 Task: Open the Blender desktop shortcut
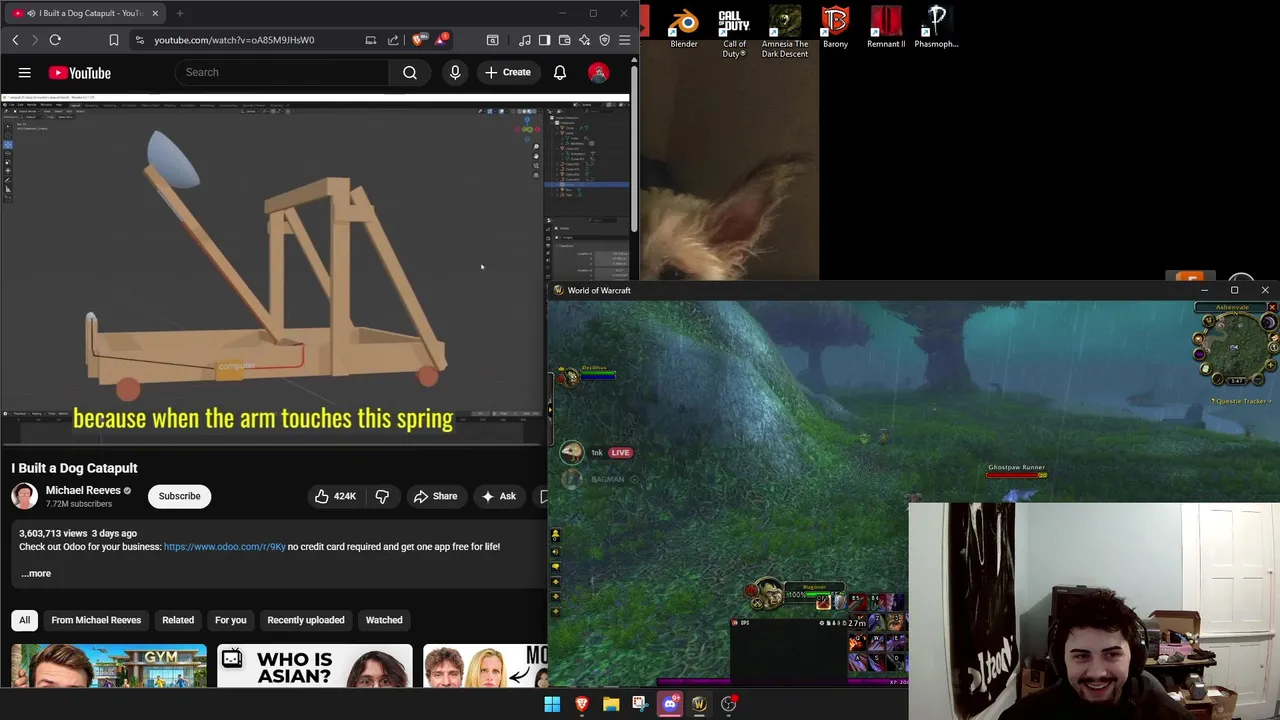[x=684, y=28]
